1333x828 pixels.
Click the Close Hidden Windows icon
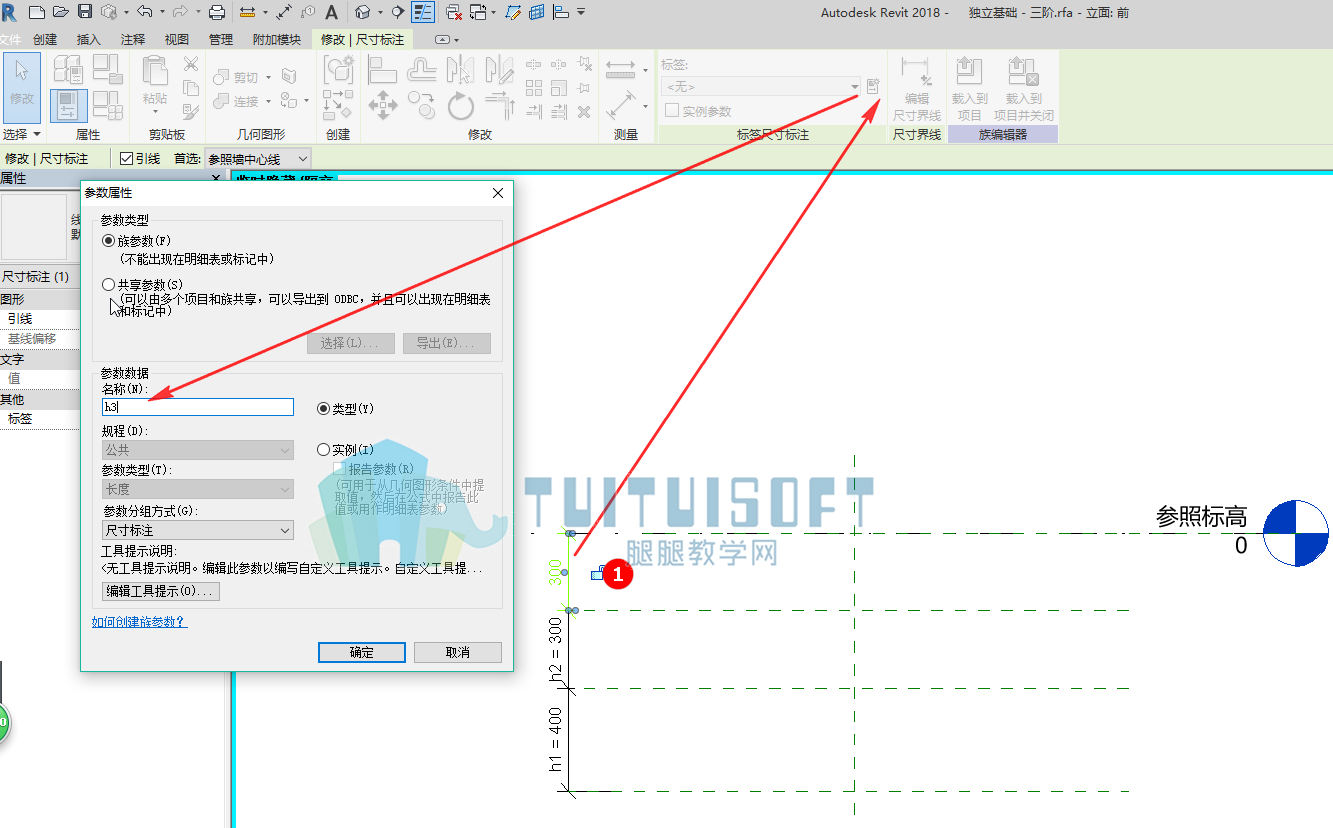454,12
